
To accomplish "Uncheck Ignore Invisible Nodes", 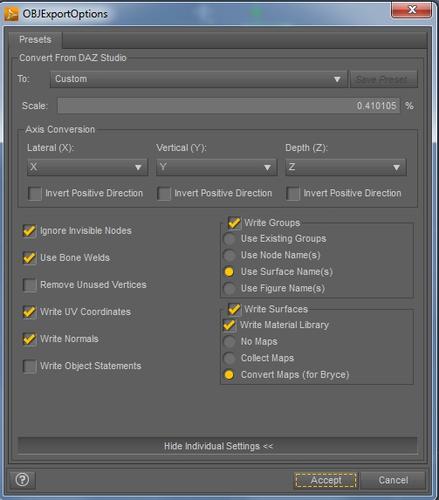I will pos(29,231).
